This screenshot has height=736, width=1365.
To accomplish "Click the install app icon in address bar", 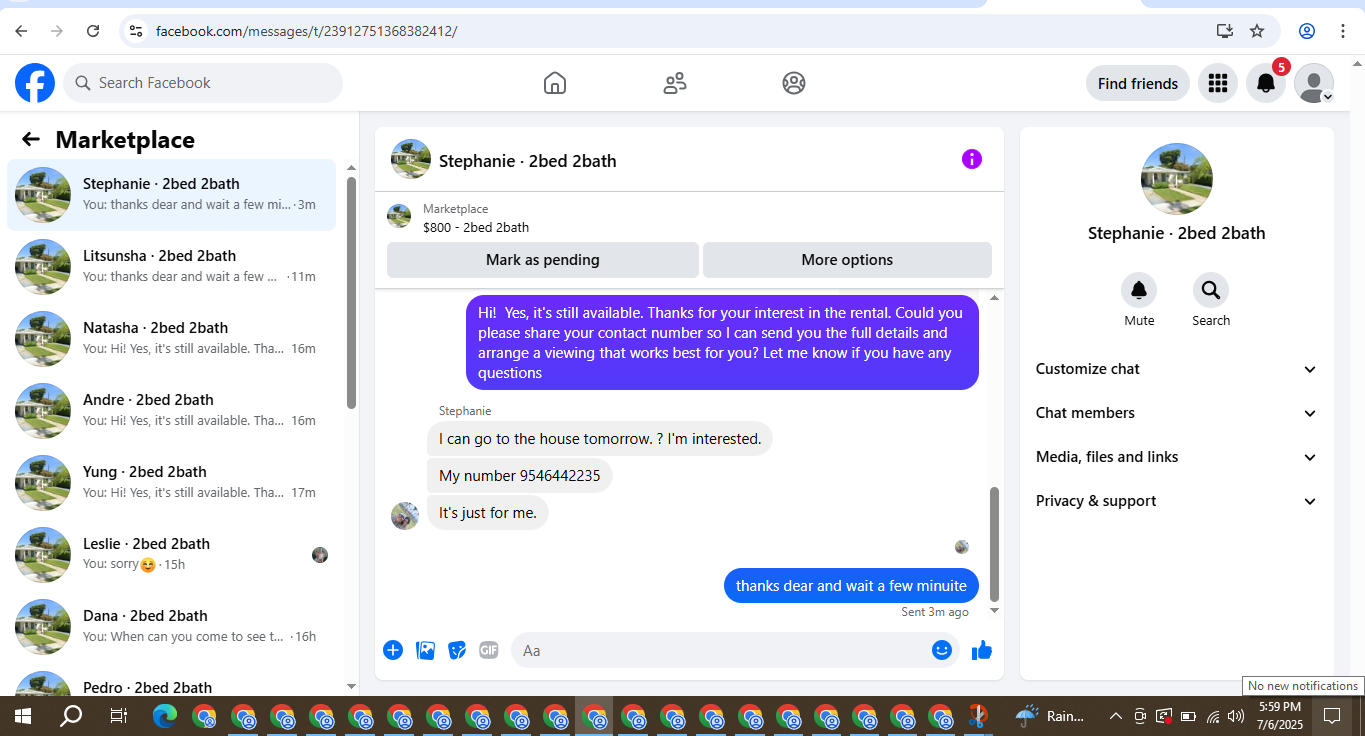I will pos(1225,31).
